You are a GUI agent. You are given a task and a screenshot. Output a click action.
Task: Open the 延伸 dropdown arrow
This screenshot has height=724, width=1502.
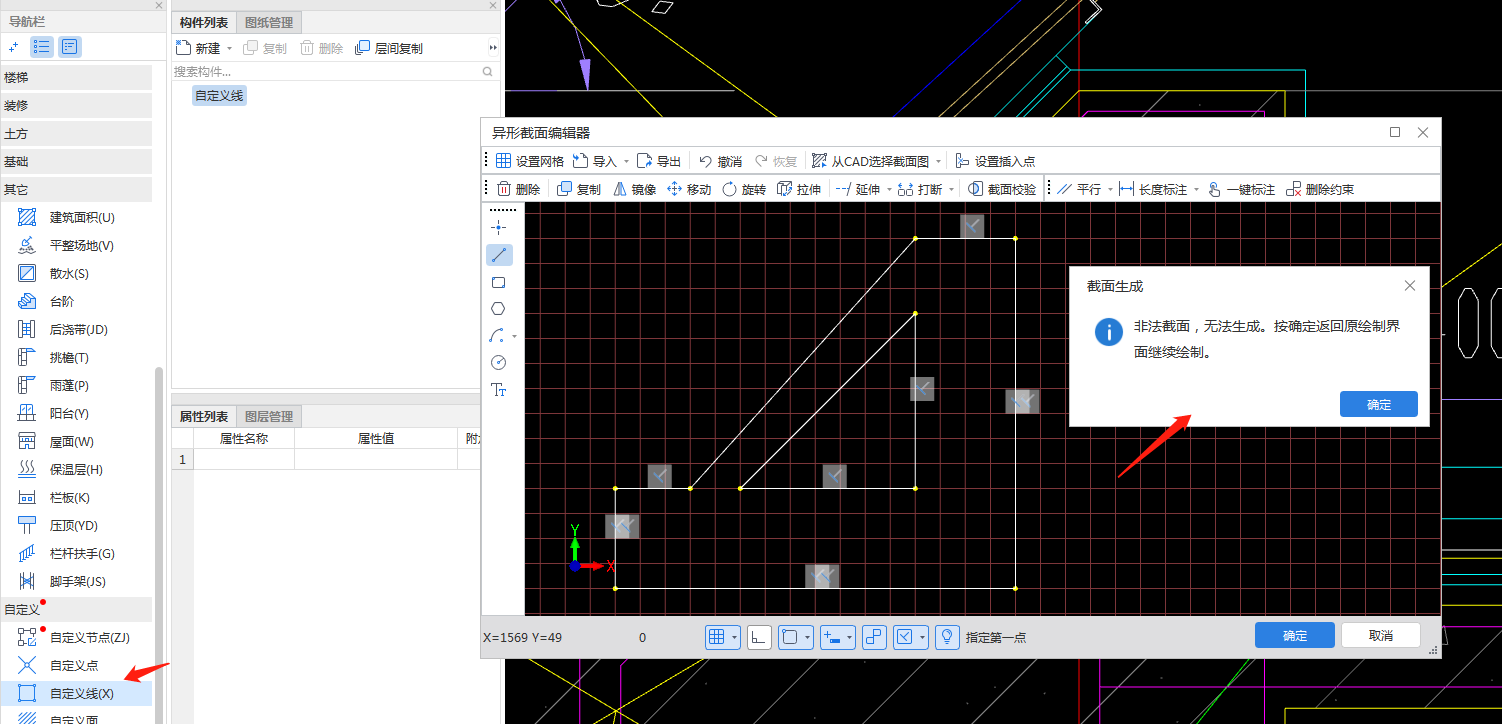(888, 189)
